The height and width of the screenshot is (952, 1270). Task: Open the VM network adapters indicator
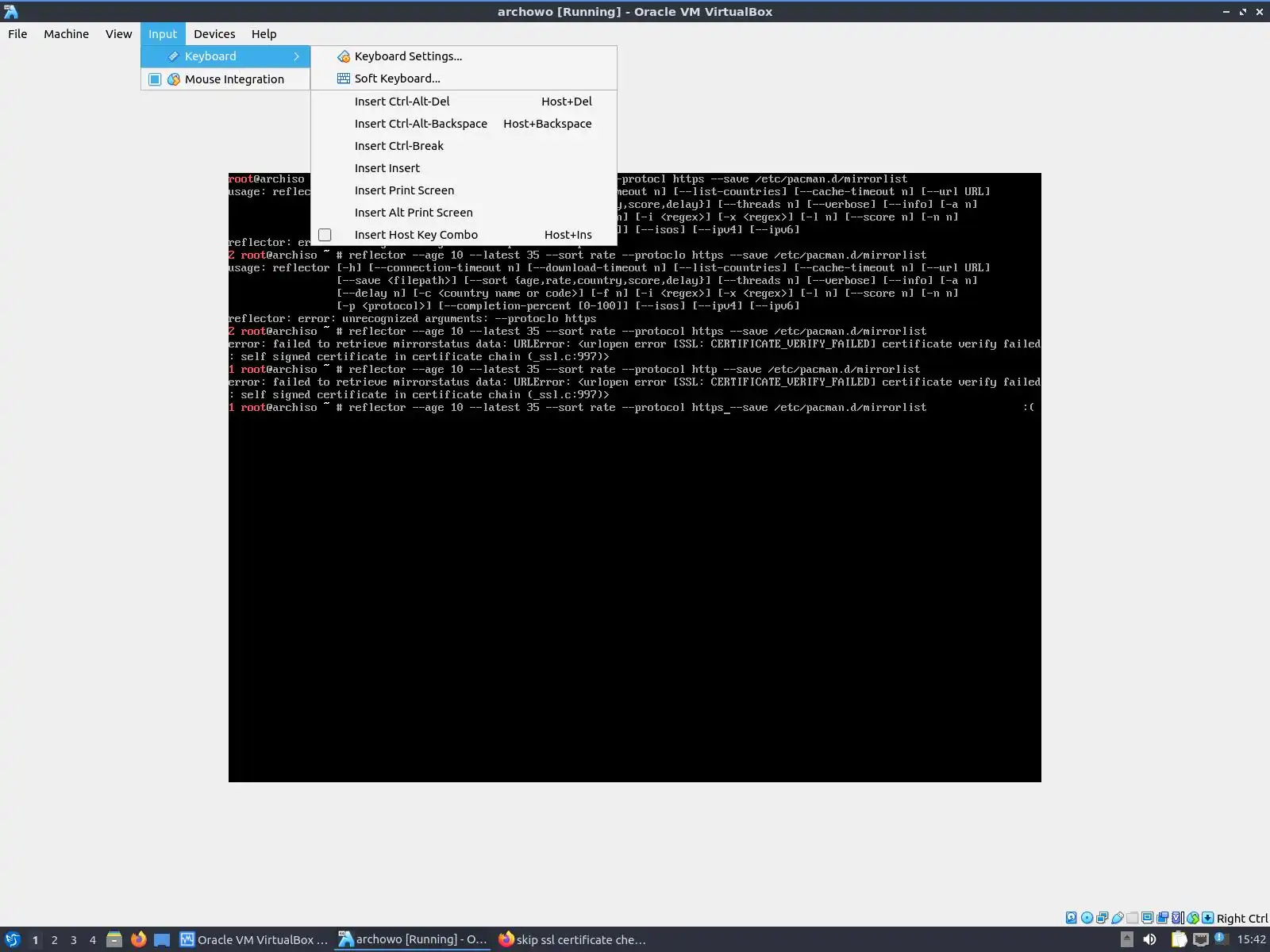[1102, 918]
